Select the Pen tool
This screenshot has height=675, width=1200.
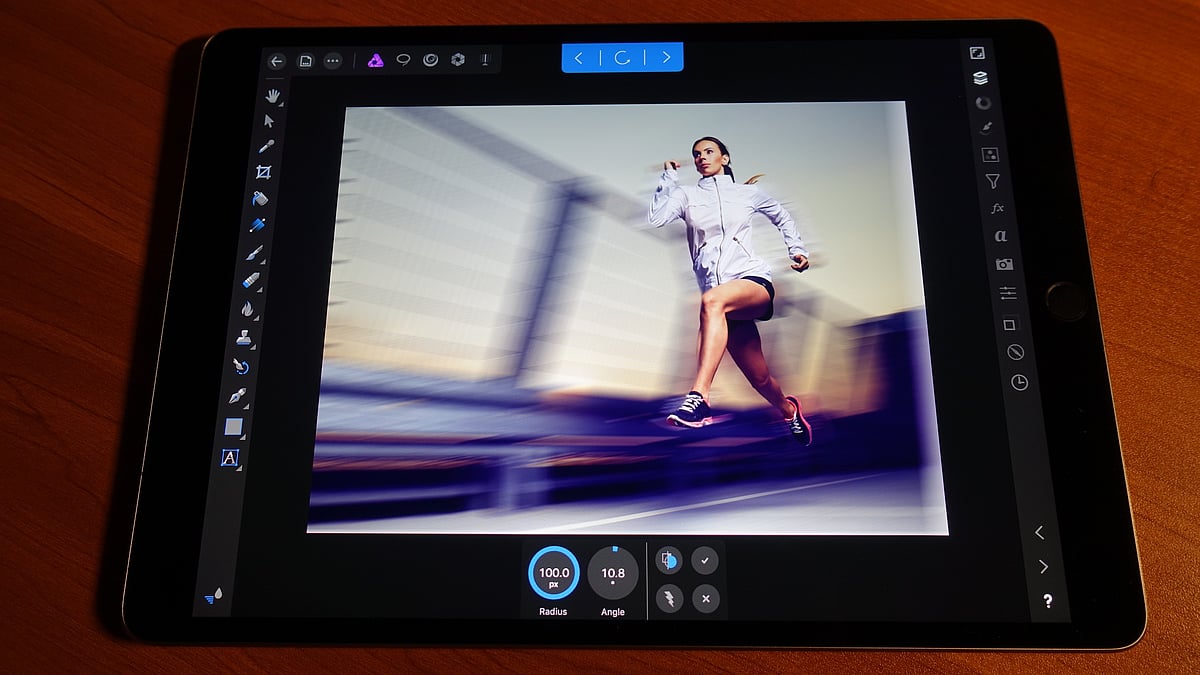click(x=238, y=396)
